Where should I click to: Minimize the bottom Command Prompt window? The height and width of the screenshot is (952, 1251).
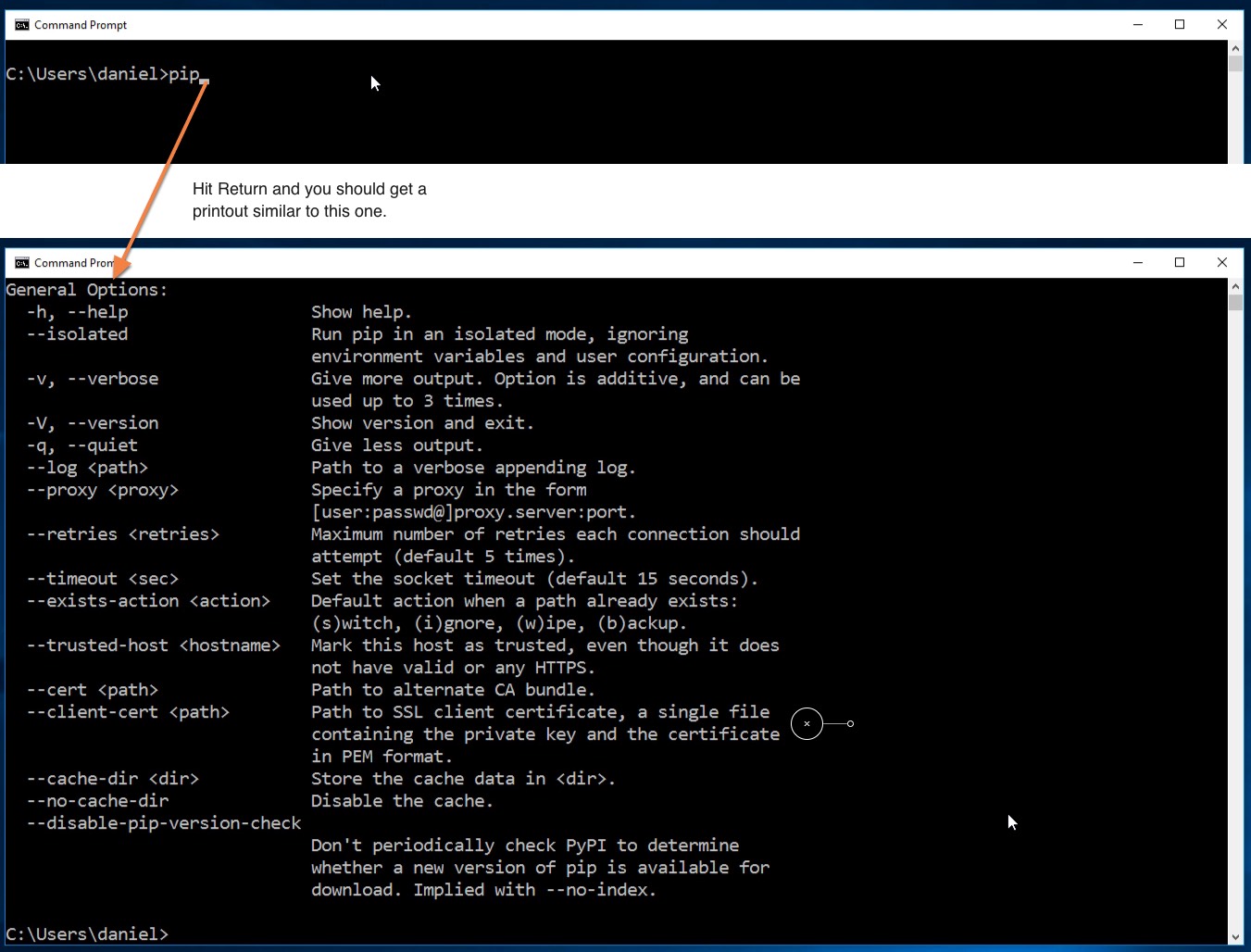click(x=1137, y=262)
